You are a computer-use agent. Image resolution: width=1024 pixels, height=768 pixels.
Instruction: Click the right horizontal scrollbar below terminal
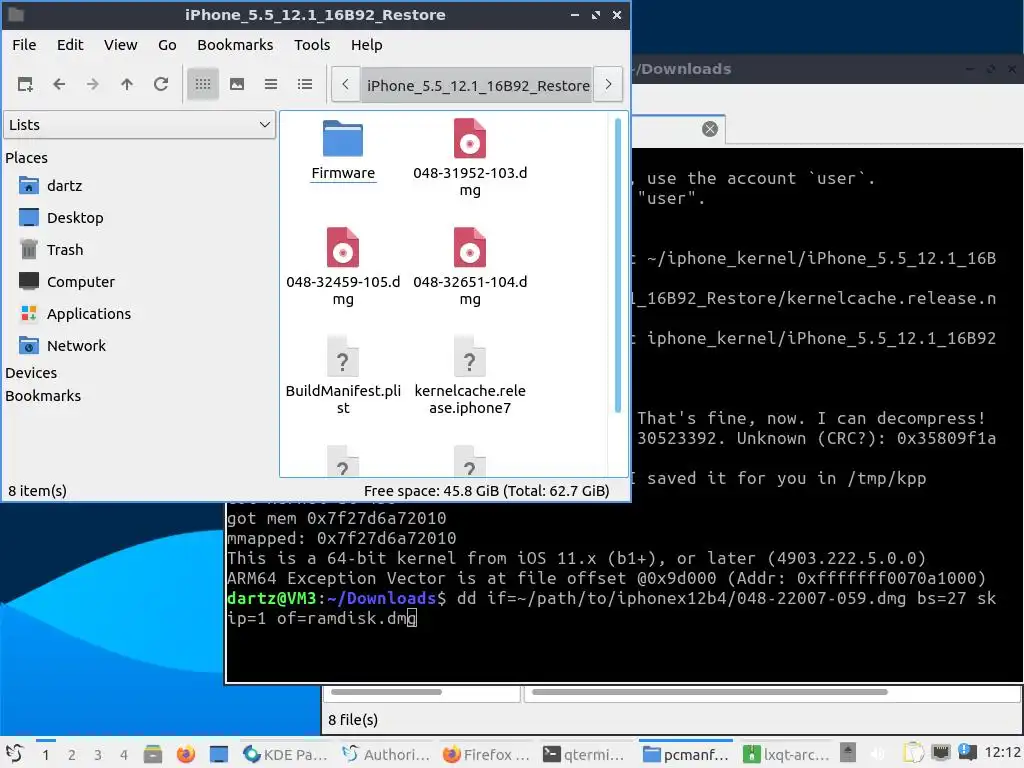(x=709, y=692)
